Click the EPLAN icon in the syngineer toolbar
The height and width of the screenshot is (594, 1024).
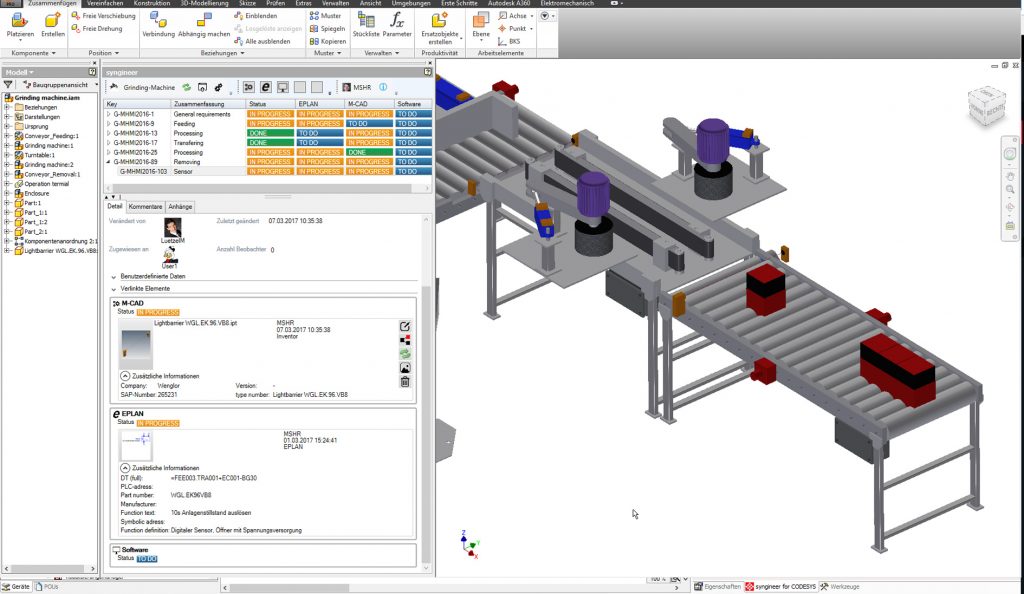(x=265, y=88)
